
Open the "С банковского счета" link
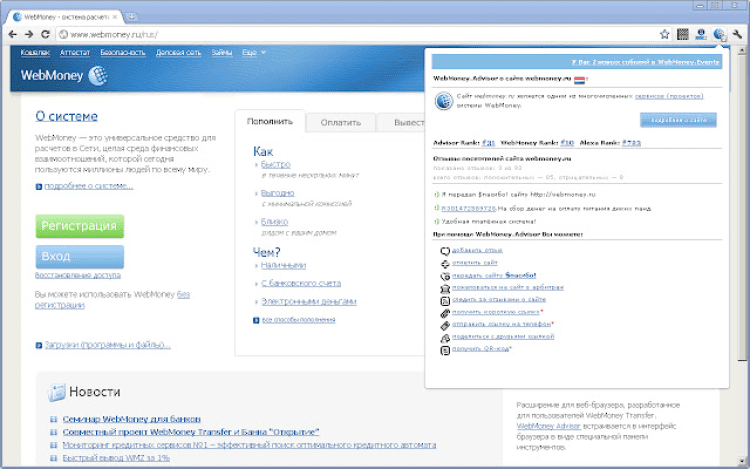(x=301, y=283)
